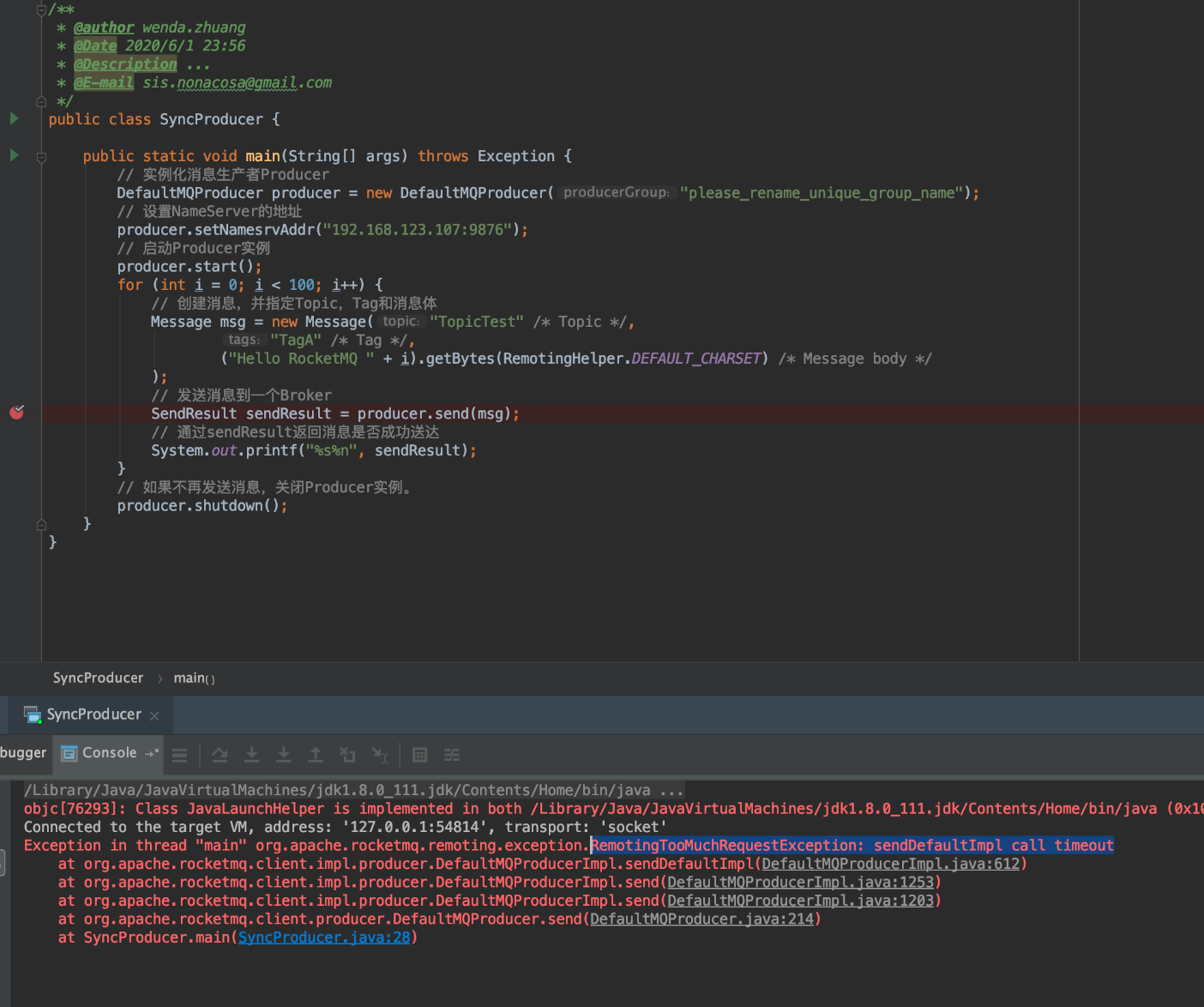Click loop limit value 100
Image resolution: width=1204 pixels, height=1007 pixels.
click(x=301, y=285)
